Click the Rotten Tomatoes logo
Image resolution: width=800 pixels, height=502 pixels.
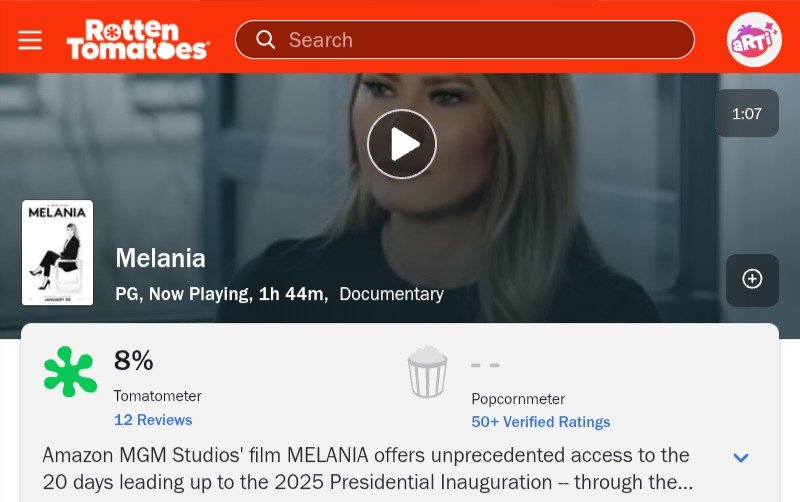(138, 39)
